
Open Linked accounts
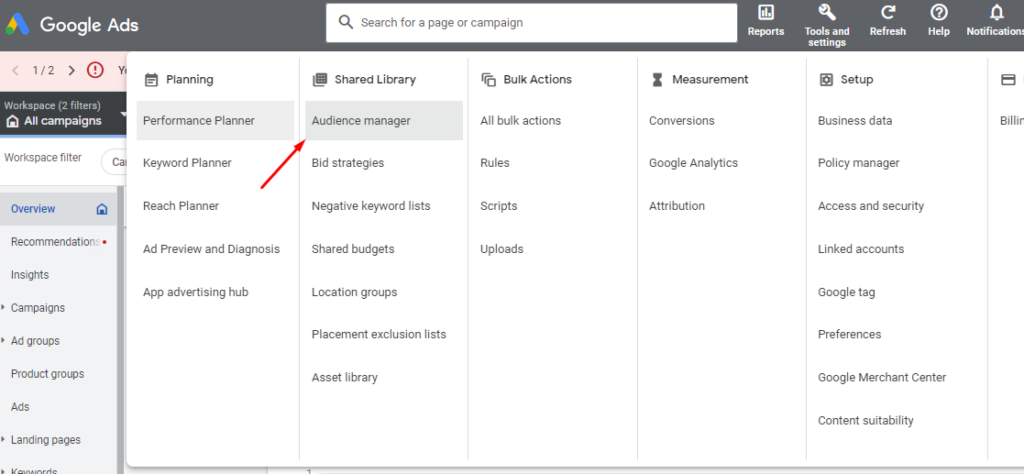point(861,249)
